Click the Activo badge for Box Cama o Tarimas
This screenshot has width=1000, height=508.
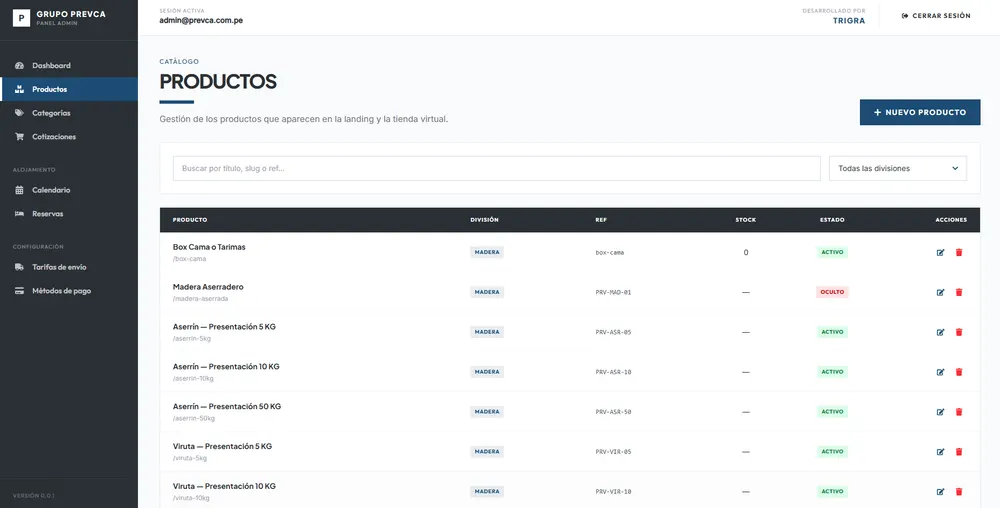(x=832, y=252)
